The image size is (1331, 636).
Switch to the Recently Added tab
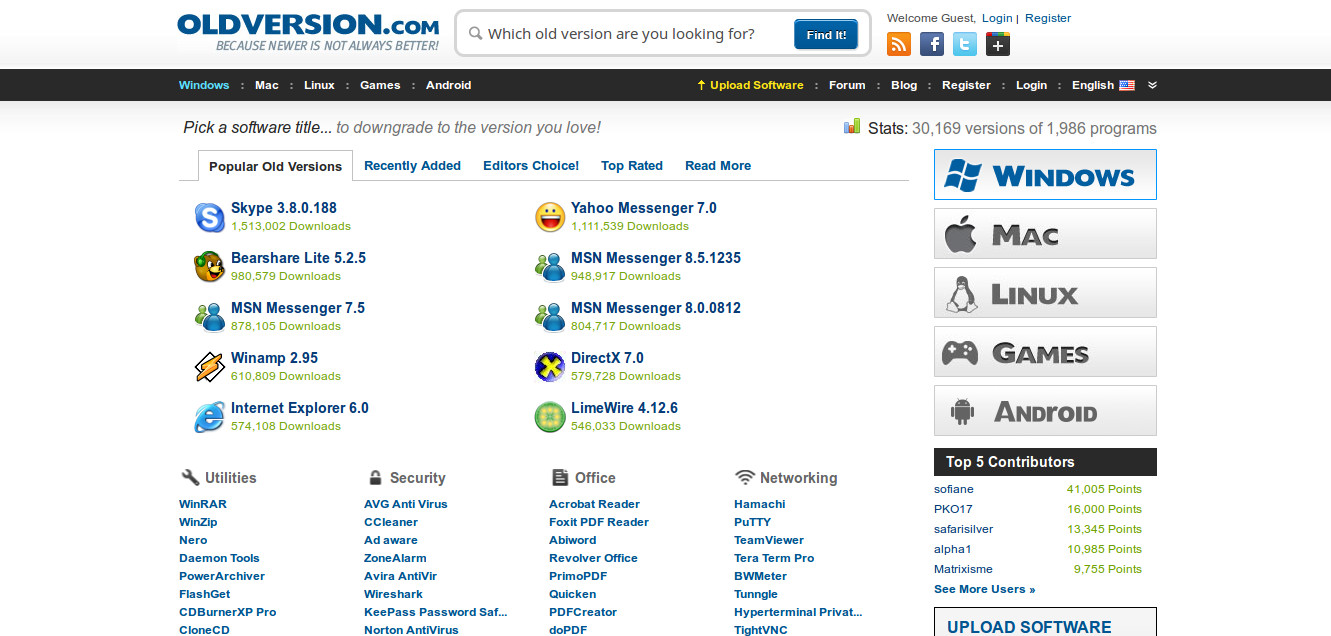(x=412, y=166)
